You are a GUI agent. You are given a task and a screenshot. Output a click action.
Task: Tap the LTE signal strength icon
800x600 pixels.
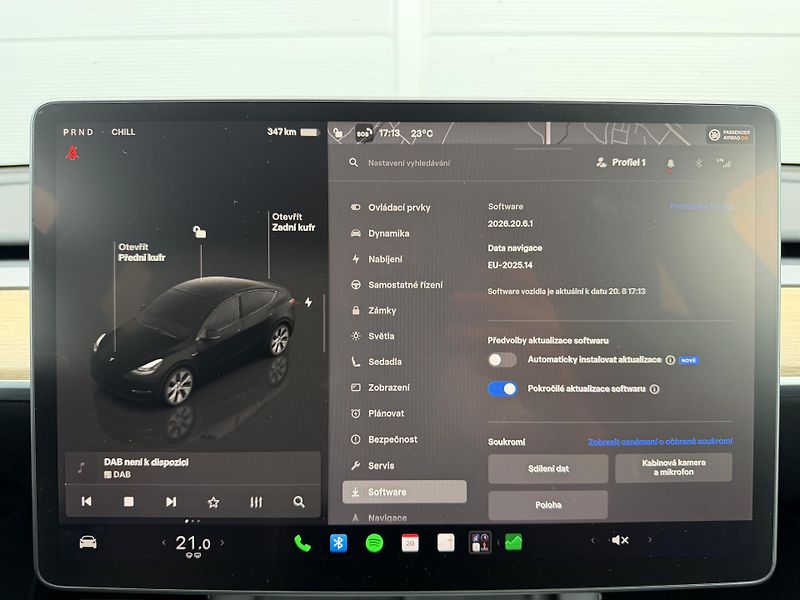pos(723,163)
